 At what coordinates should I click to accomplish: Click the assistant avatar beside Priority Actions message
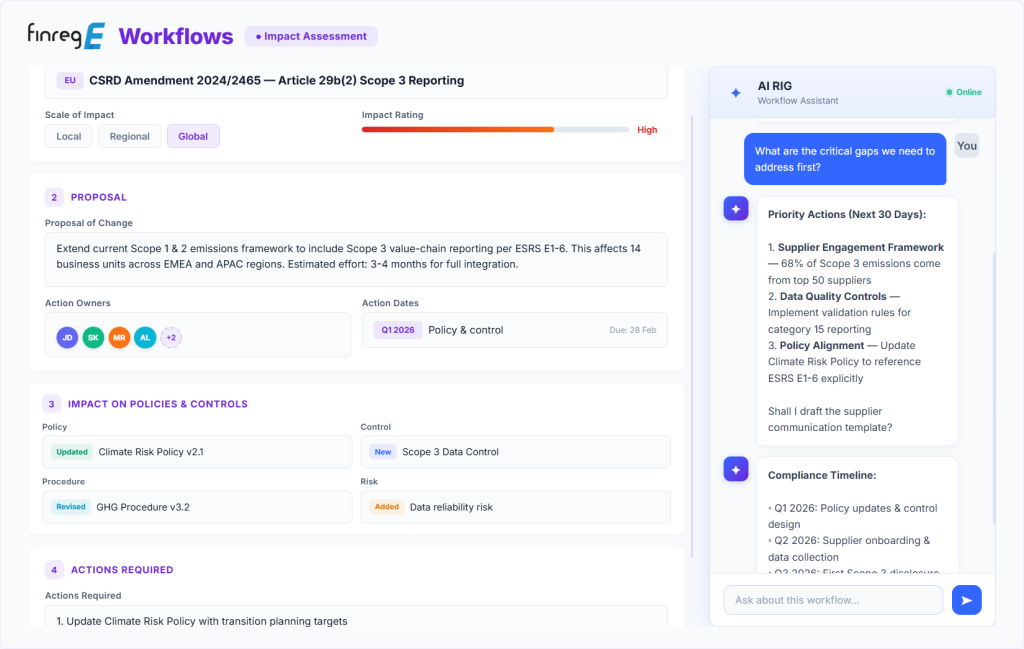pos(736,209)
